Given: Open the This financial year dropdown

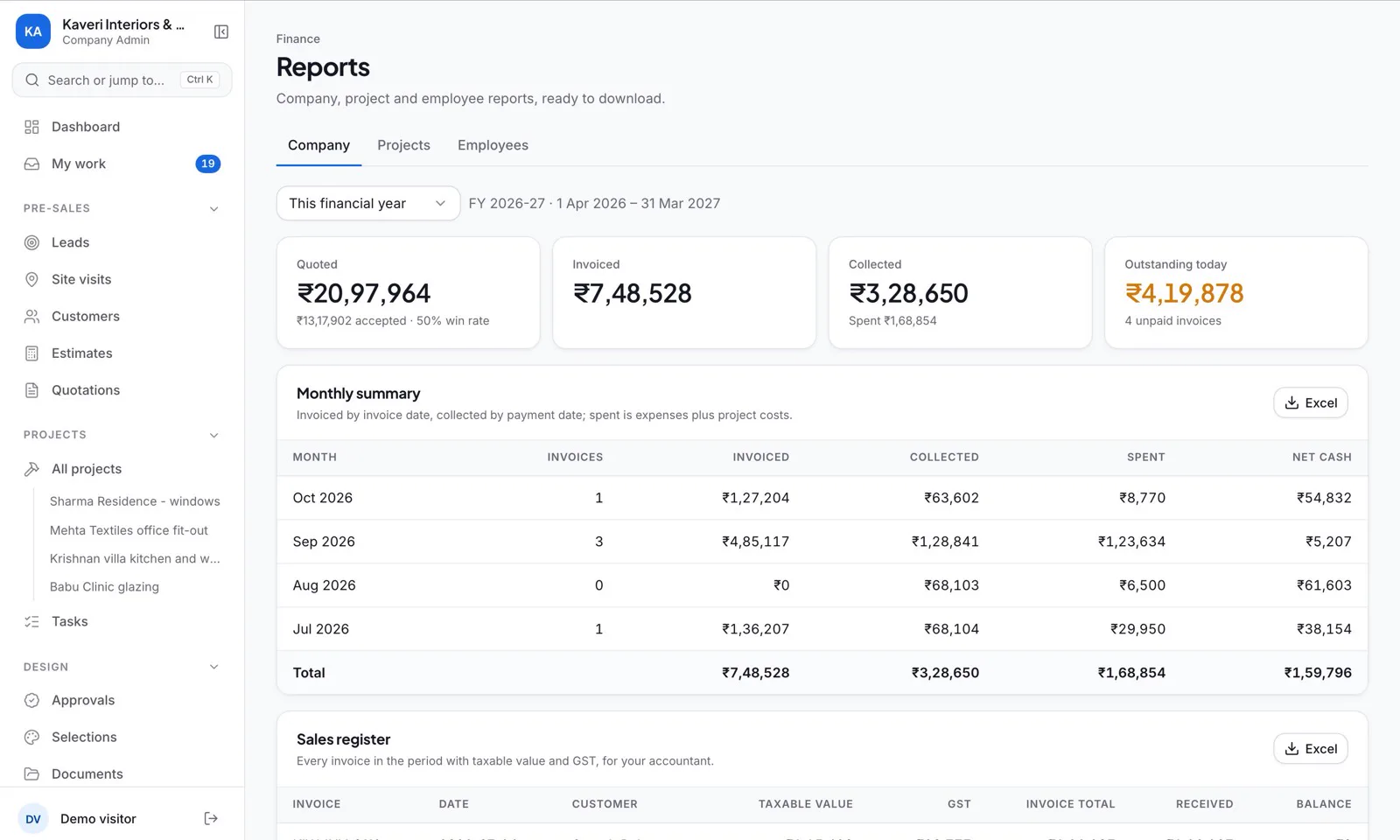Looking at the screenshot, I should coord(368,203).
